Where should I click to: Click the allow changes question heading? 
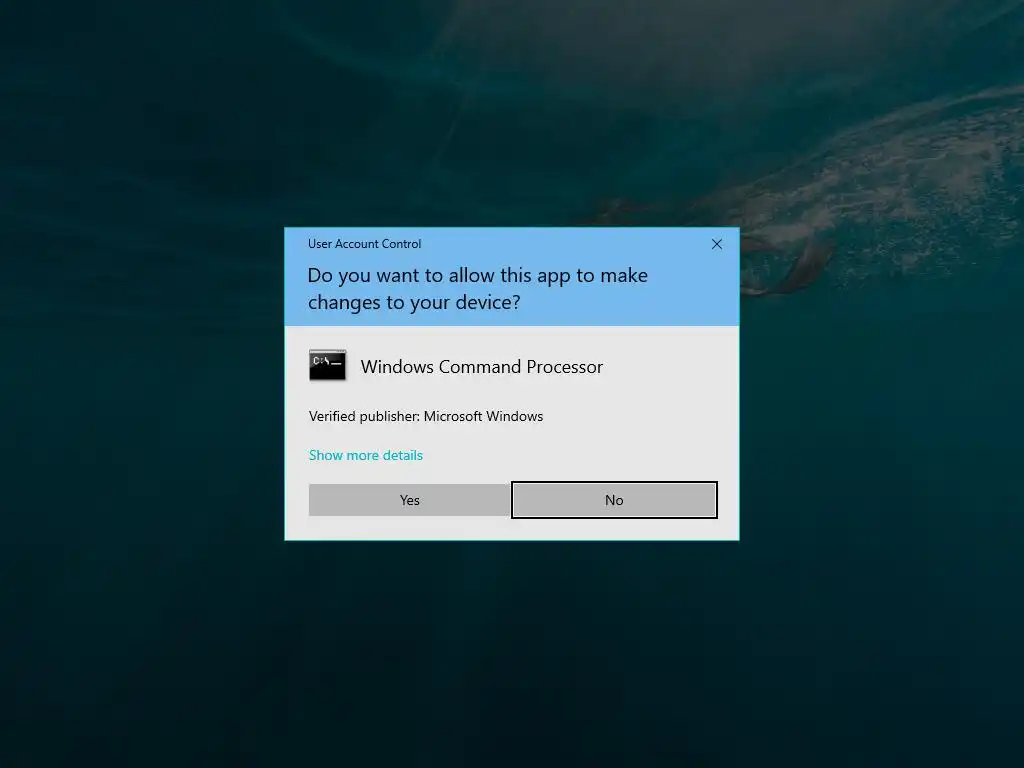[477, 289]
